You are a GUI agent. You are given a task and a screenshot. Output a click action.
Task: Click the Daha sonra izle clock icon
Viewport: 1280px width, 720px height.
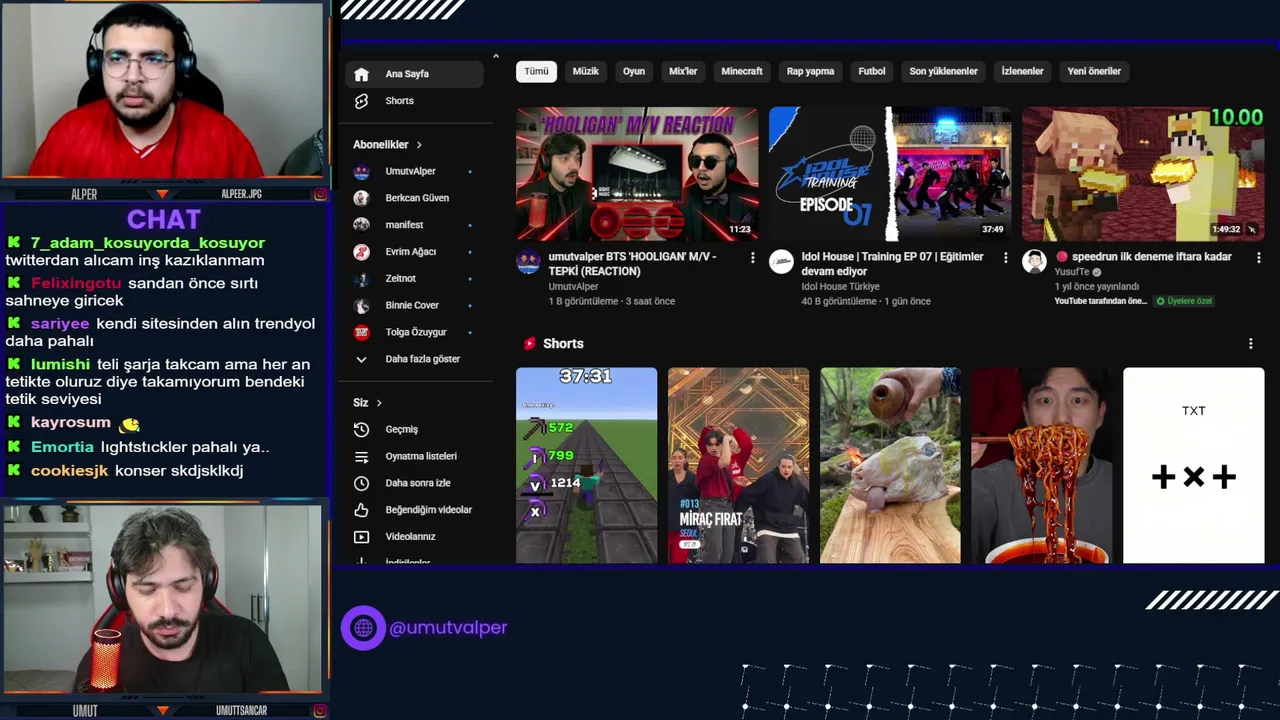(362, 483)
